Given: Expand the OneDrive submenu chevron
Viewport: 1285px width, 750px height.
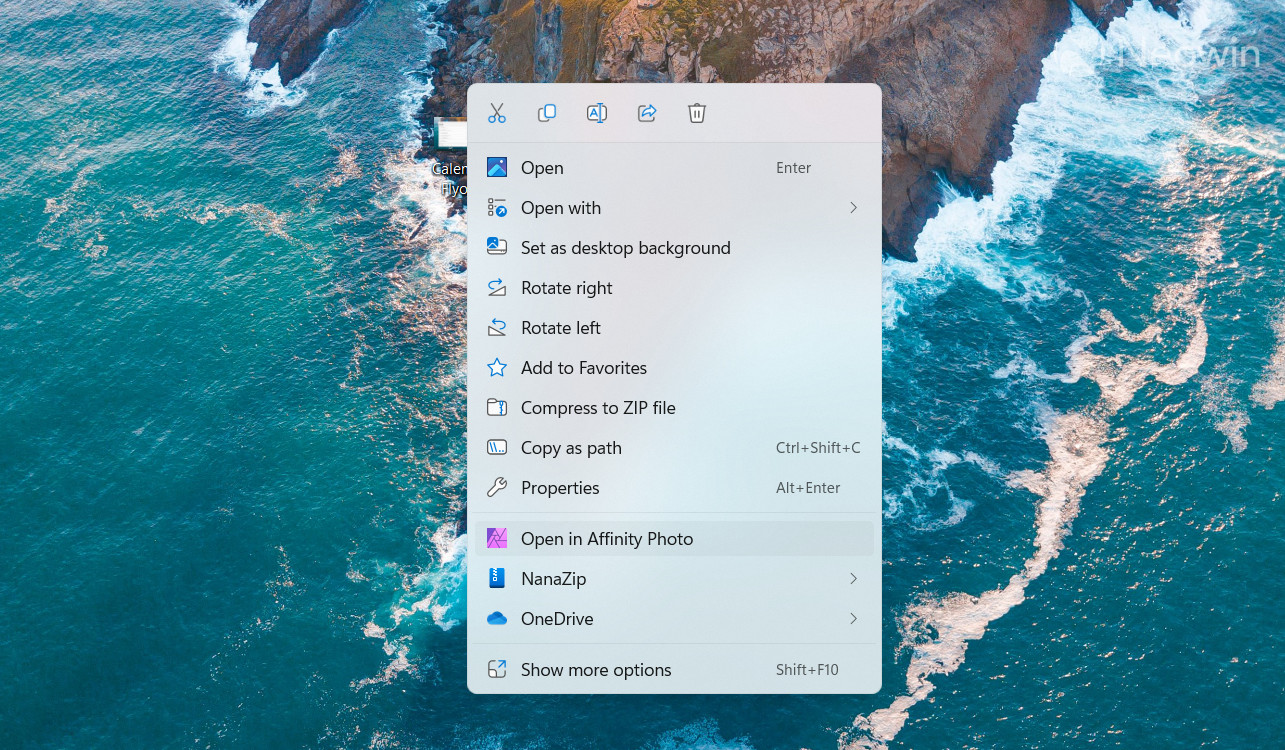Looking at the screenshot, I should pyautogui.click(x=853, y=619).
